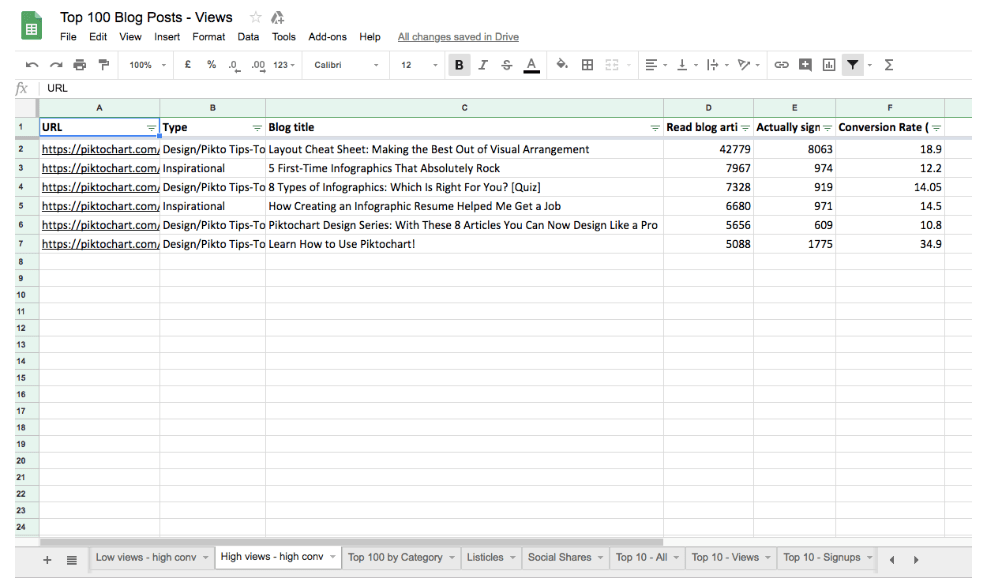Viewport: 981px width, 578px height.
Task: Open the 123 number format dropdown
Action: 284,65
